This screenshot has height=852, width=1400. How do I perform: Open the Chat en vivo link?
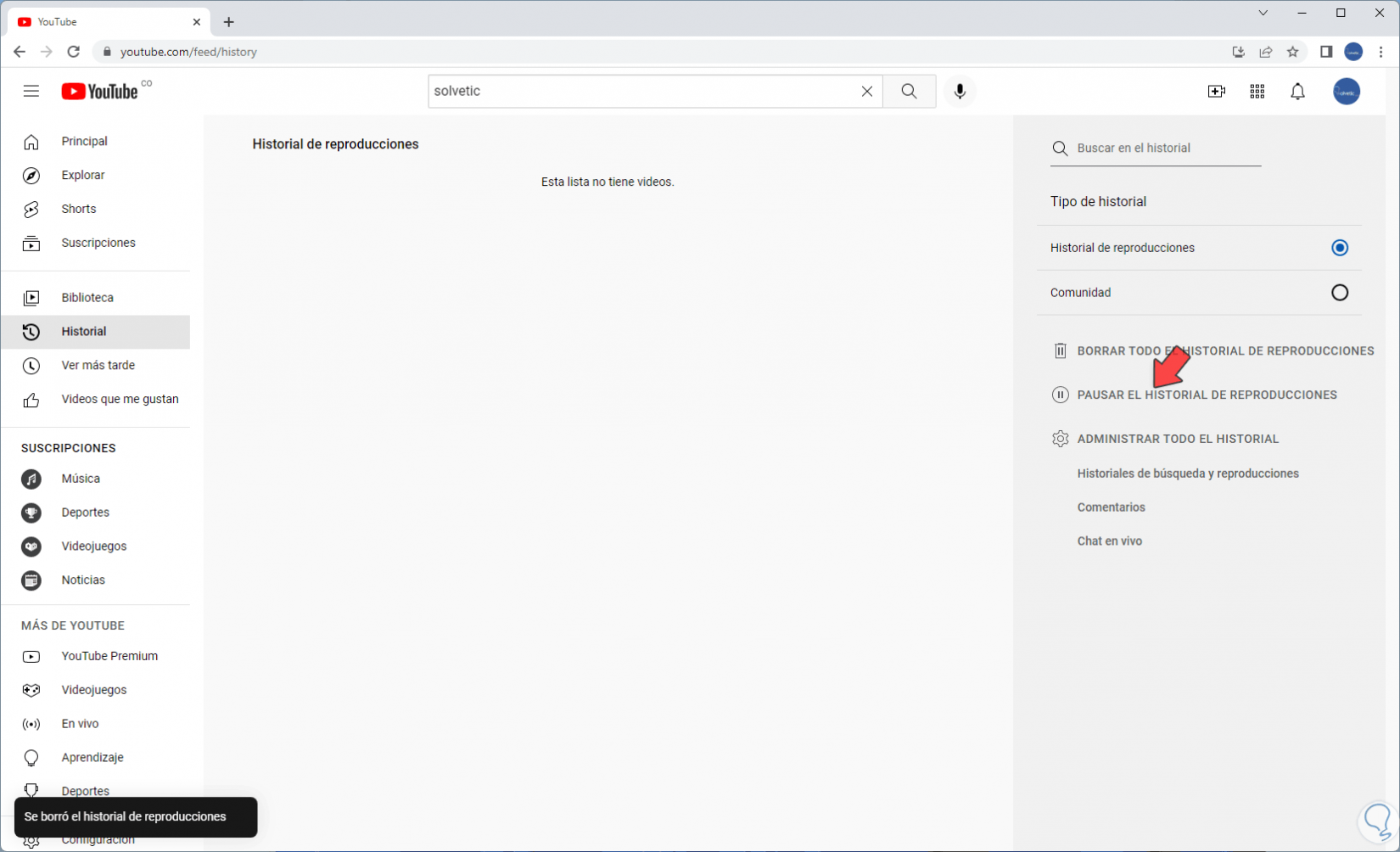pos(1110,541)
